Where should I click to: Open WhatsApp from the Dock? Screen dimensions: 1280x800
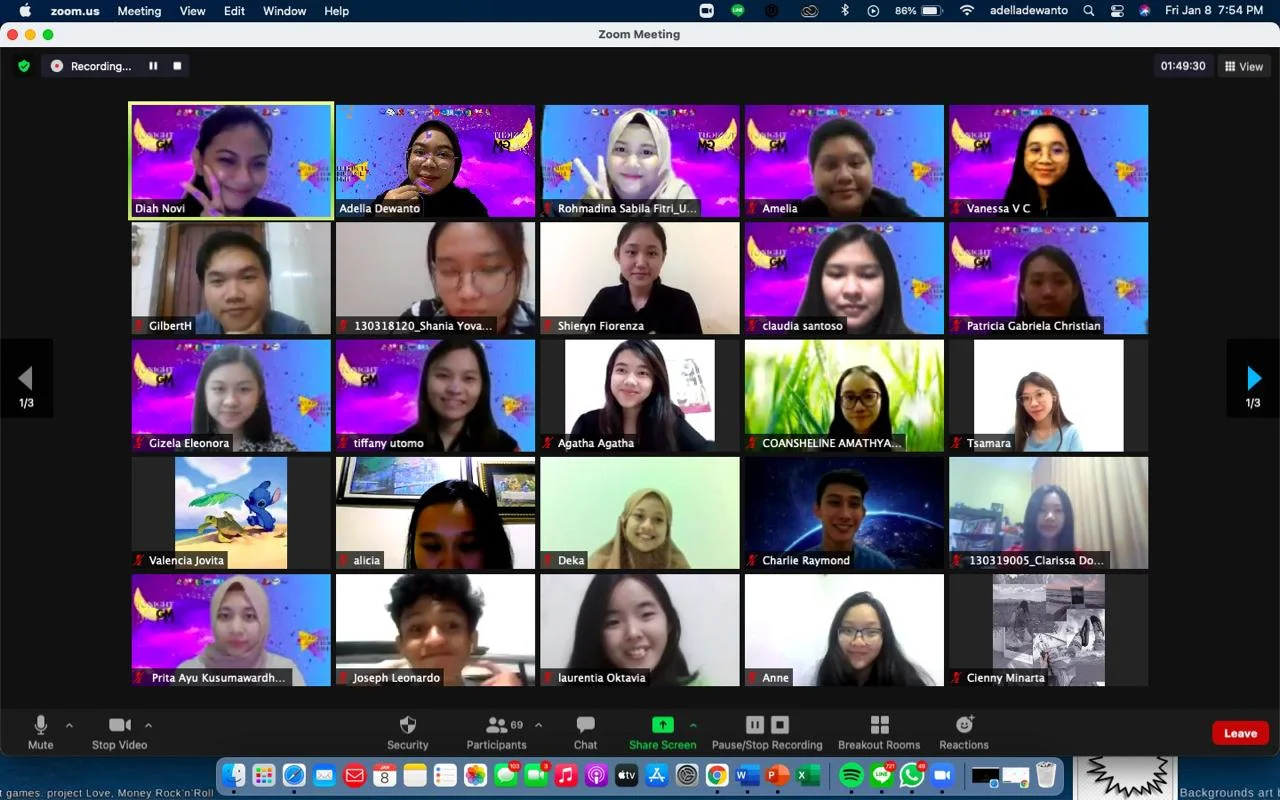[912, 775]
